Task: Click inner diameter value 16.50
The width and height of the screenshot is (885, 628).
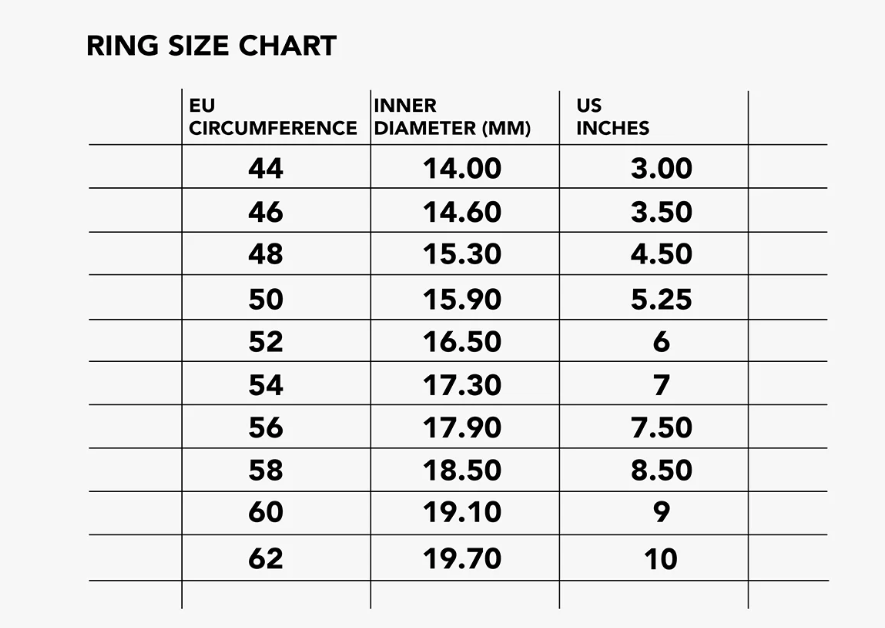Action: (x=462, y=341)
